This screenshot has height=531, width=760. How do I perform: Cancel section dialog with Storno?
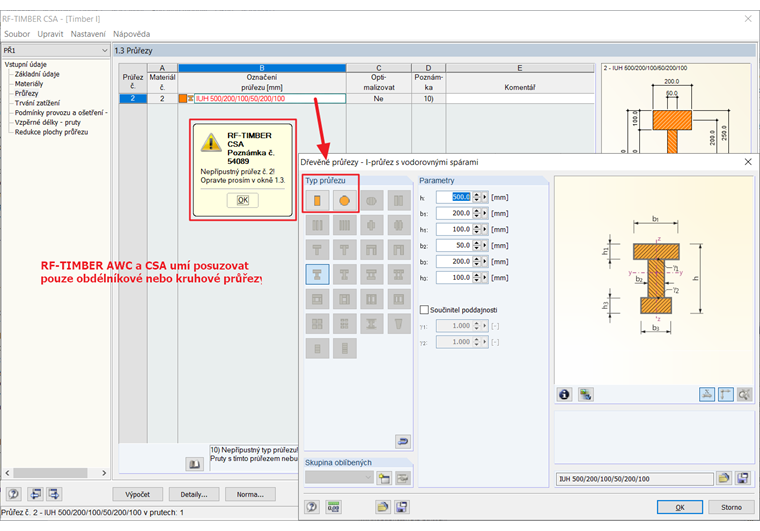[x=731, y=507]
